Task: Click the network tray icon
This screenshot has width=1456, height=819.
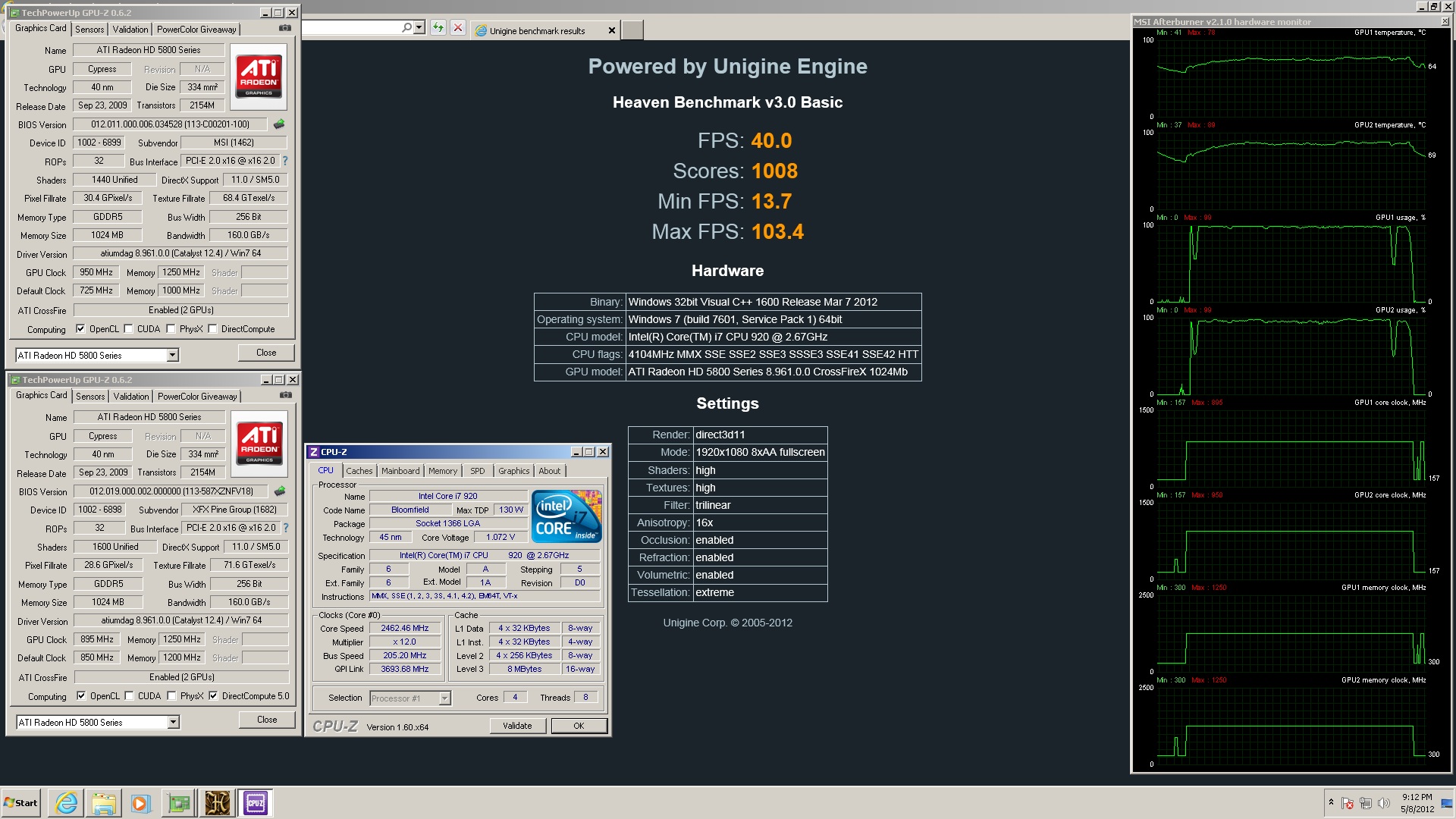Action: pos(1366,803)
